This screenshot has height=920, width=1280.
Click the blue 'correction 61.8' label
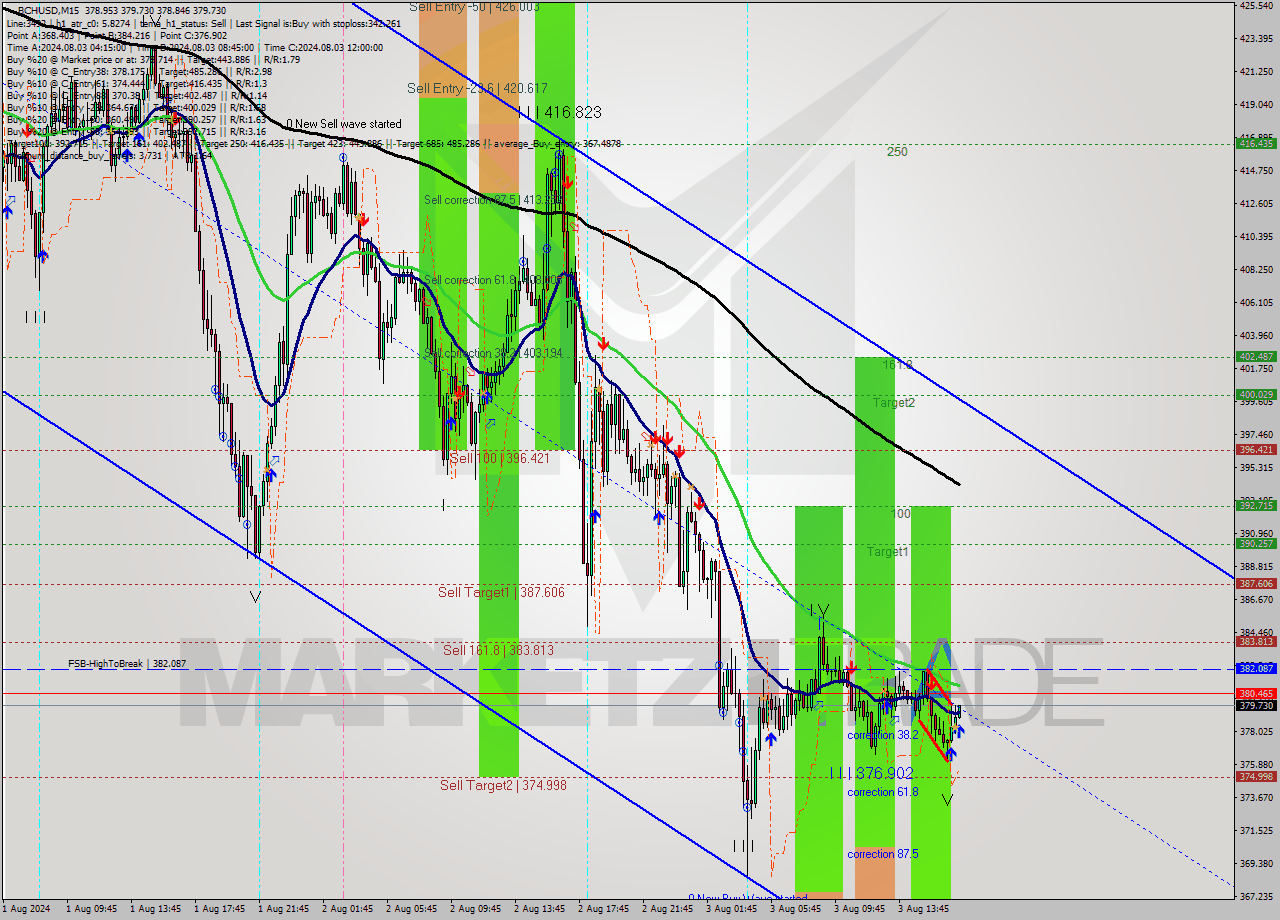click(883, 792)
